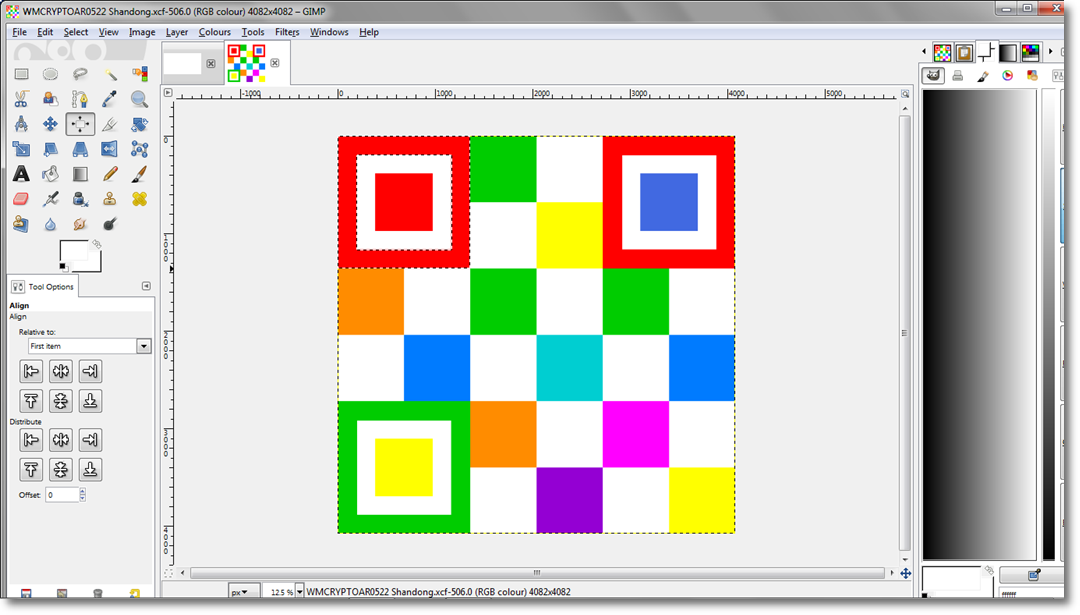1080x615 pixels.
Task: Open the Windows menu
Action: point(329,32)
